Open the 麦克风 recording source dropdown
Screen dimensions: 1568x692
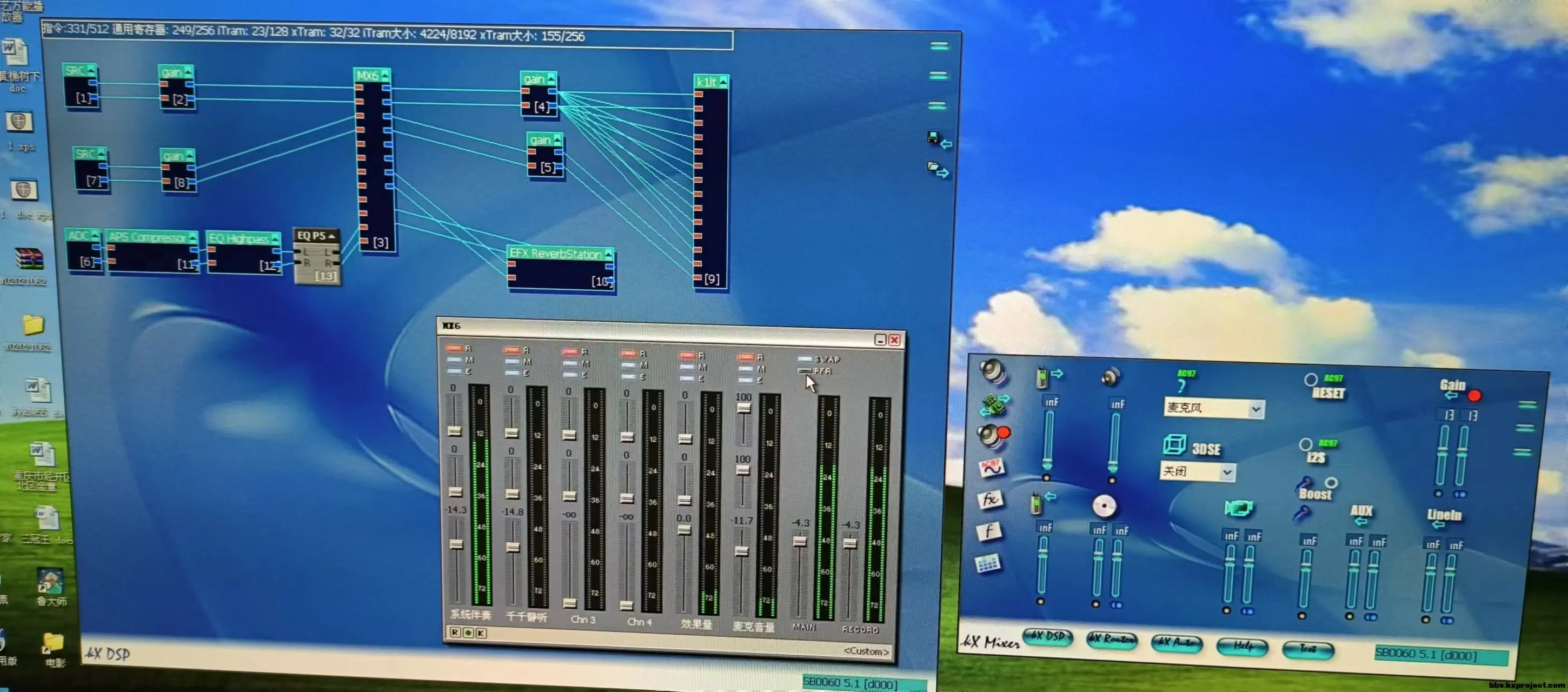(x=1255, y=410)
